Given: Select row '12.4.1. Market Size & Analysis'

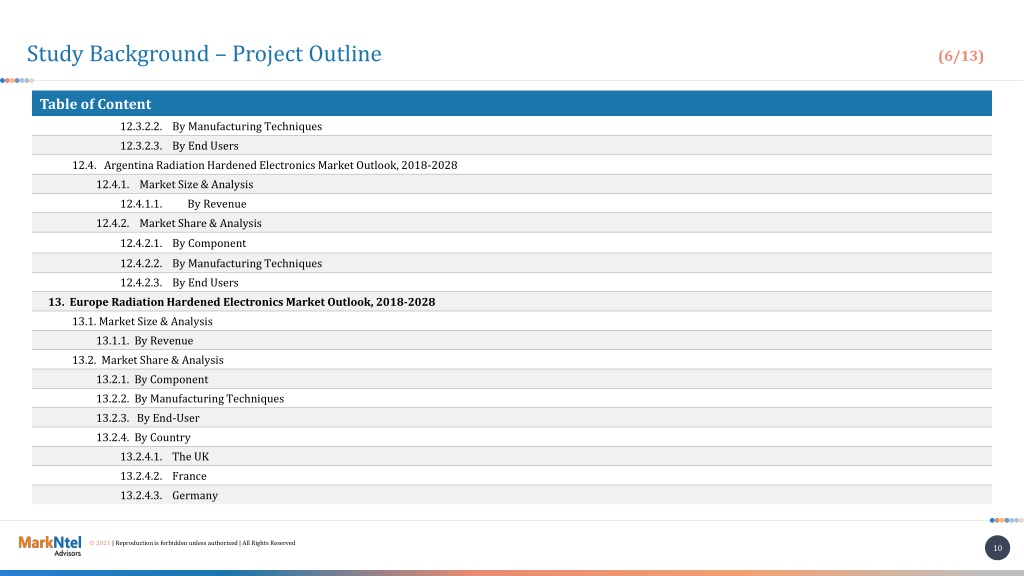Looking at the screenshot, I should point(512,184).
